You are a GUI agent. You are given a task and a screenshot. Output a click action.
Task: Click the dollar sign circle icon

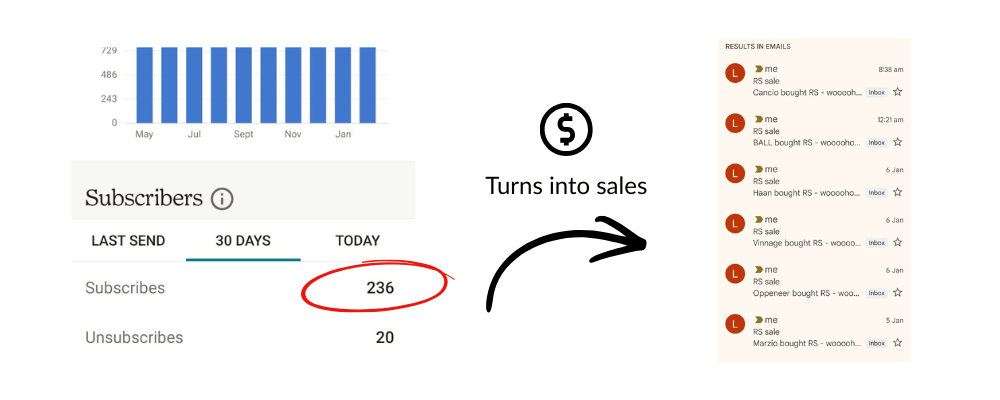[x=566, y=131]
